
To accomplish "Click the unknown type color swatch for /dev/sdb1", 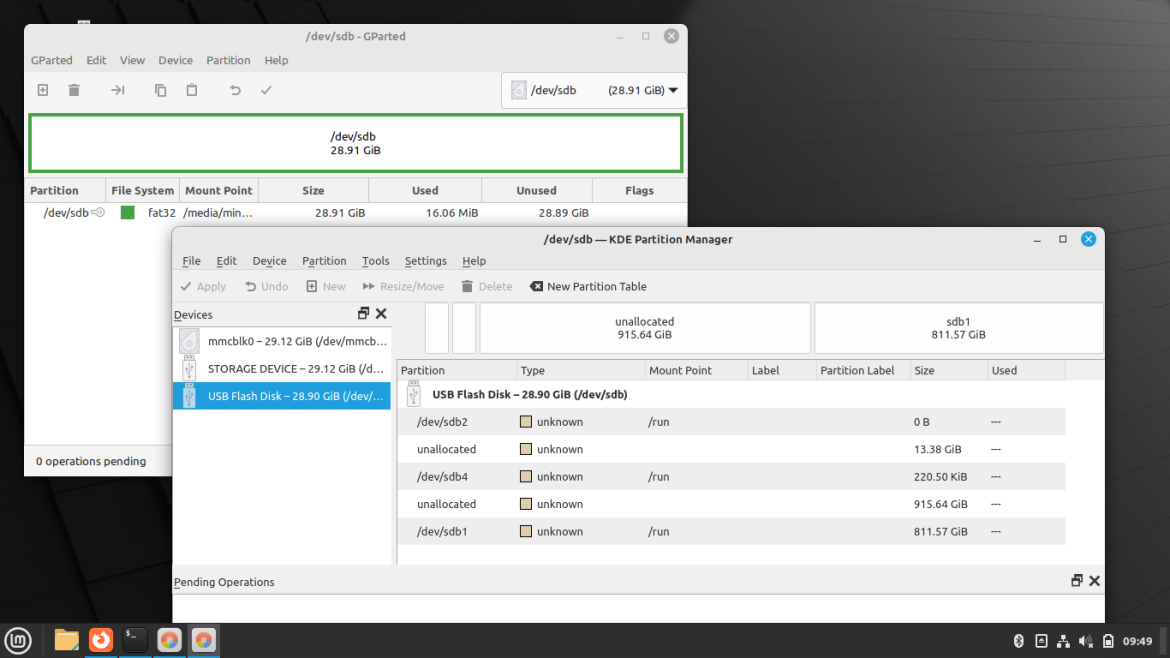I will 526,532.
